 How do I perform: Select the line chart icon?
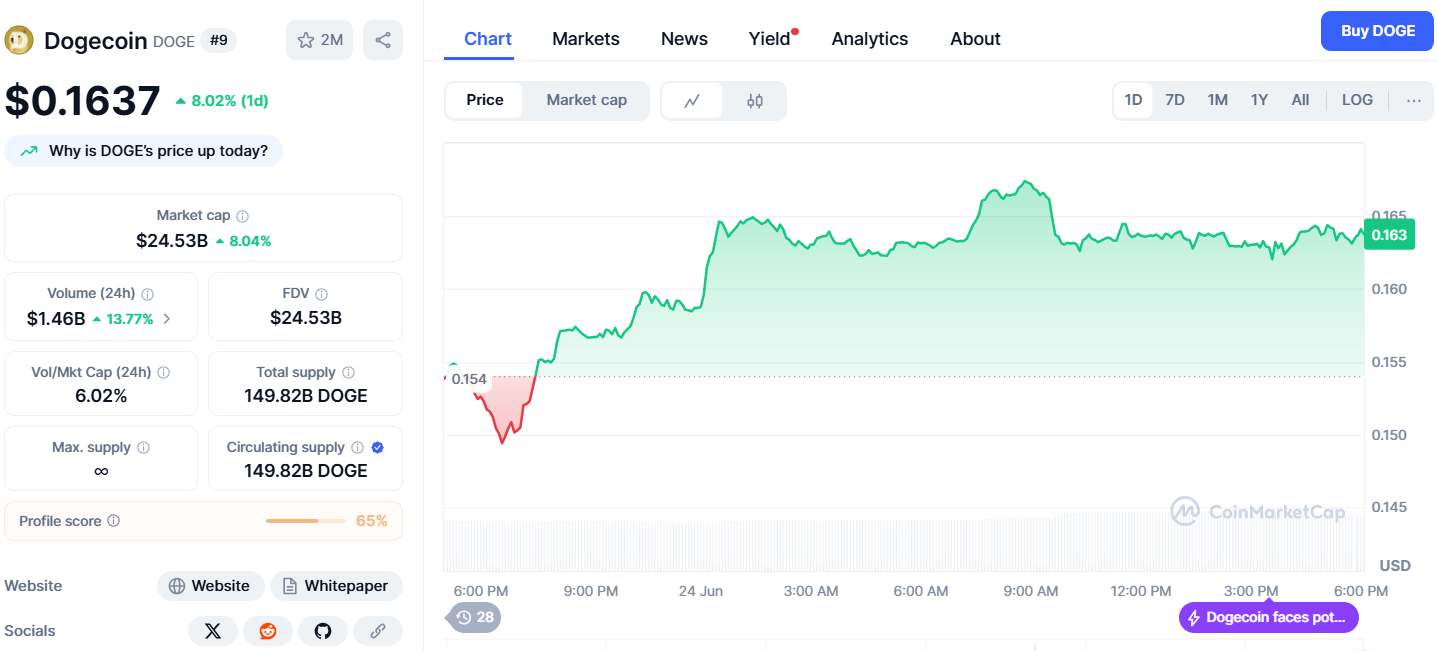pyautogui.click(x=692, y=100)
